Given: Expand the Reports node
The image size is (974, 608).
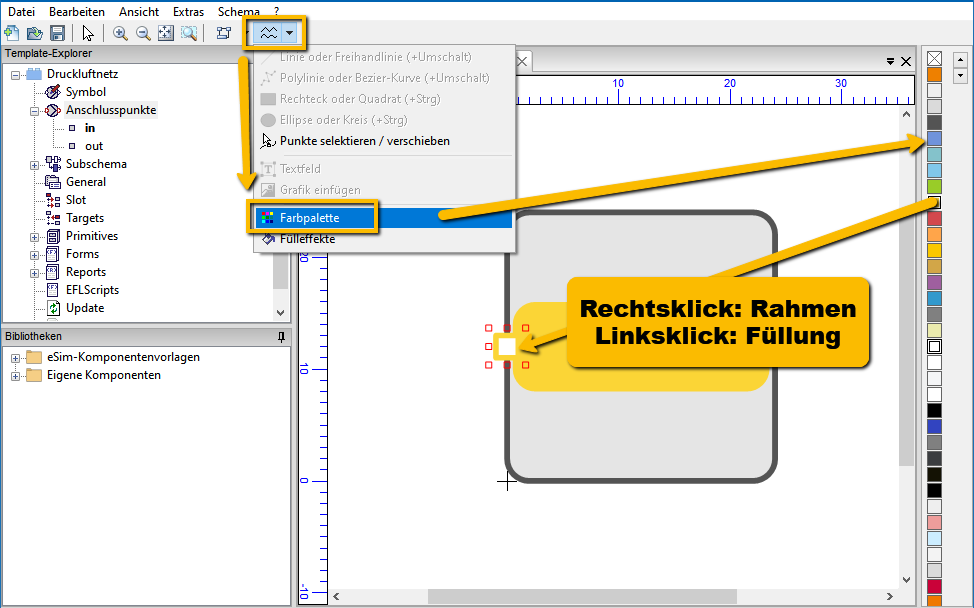Looking at the screenshot, I should pyautogui.click(x=35, y=273).
